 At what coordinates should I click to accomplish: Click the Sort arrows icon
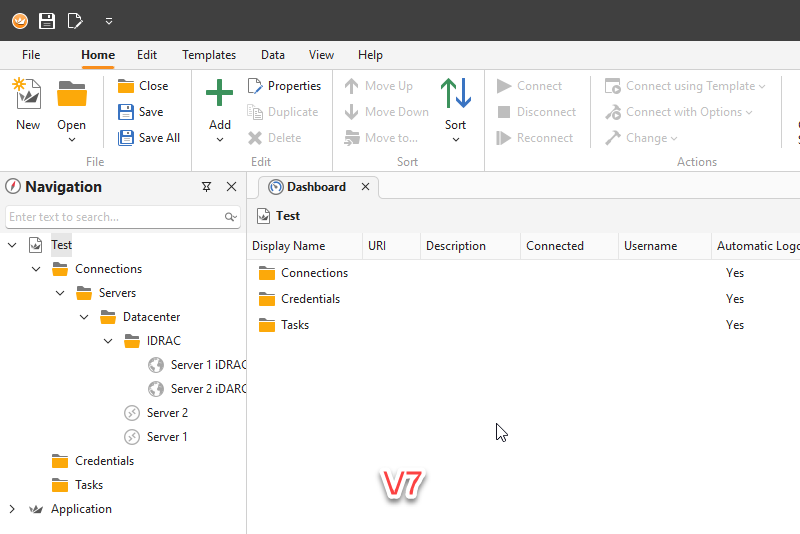pyautogui.click(x=455, y=94)
